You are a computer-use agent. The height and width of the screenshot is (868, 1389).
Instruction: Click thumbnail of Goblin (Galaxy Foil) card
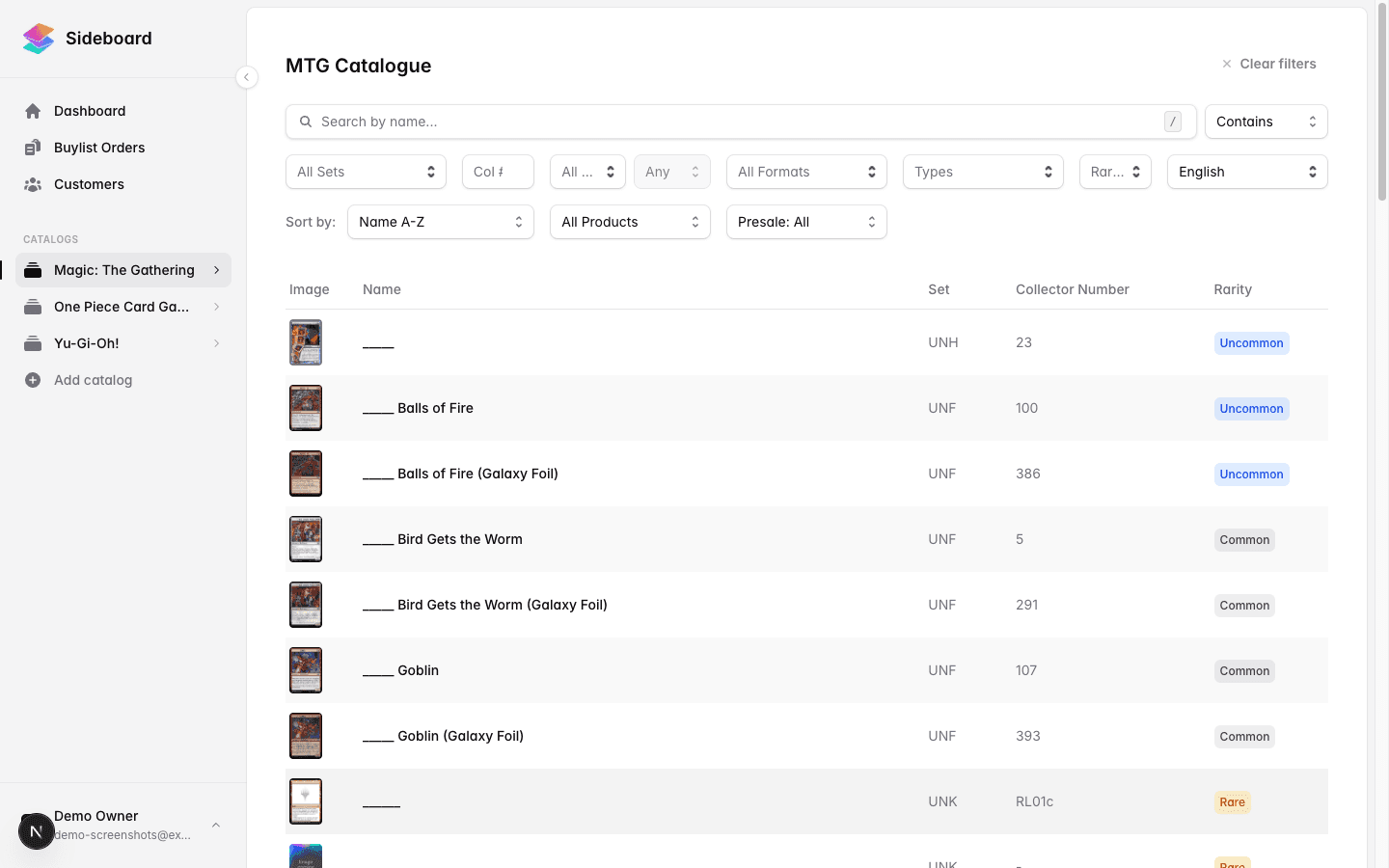(x=306, y=736)
